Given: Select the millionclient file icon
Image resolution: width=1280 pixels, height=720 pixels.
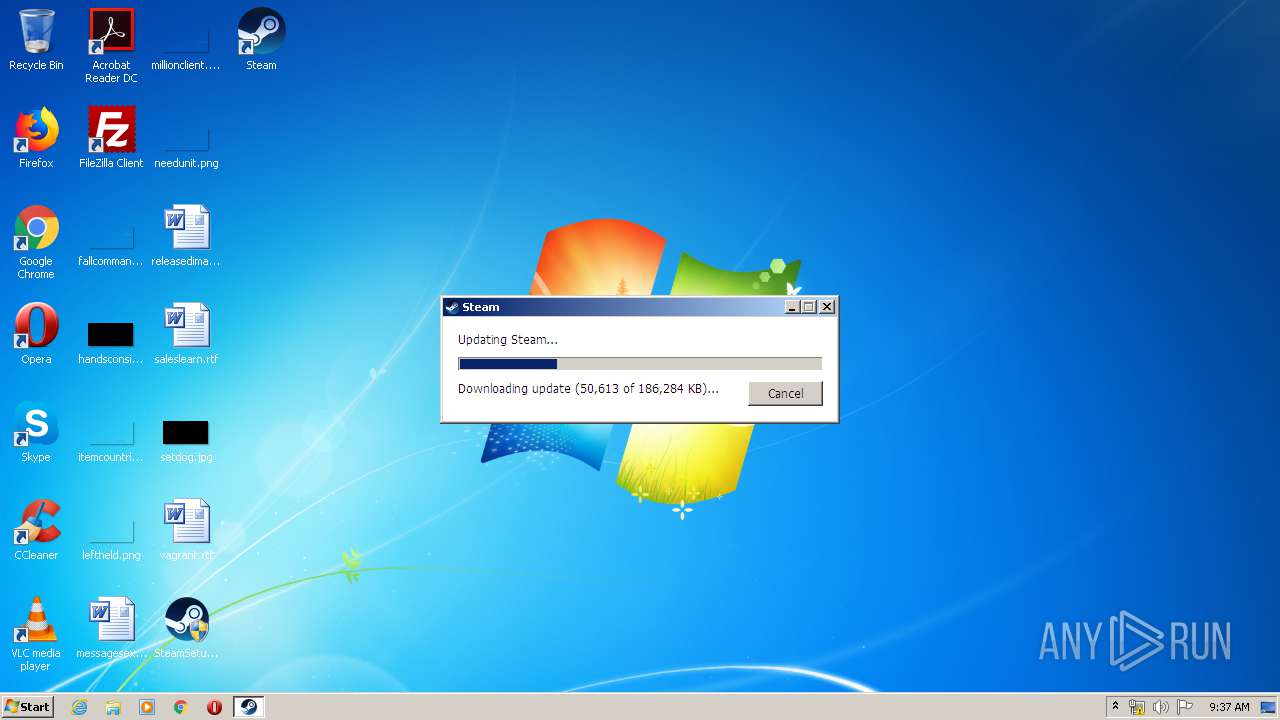Looking at the screenshot, I should 186,40.
